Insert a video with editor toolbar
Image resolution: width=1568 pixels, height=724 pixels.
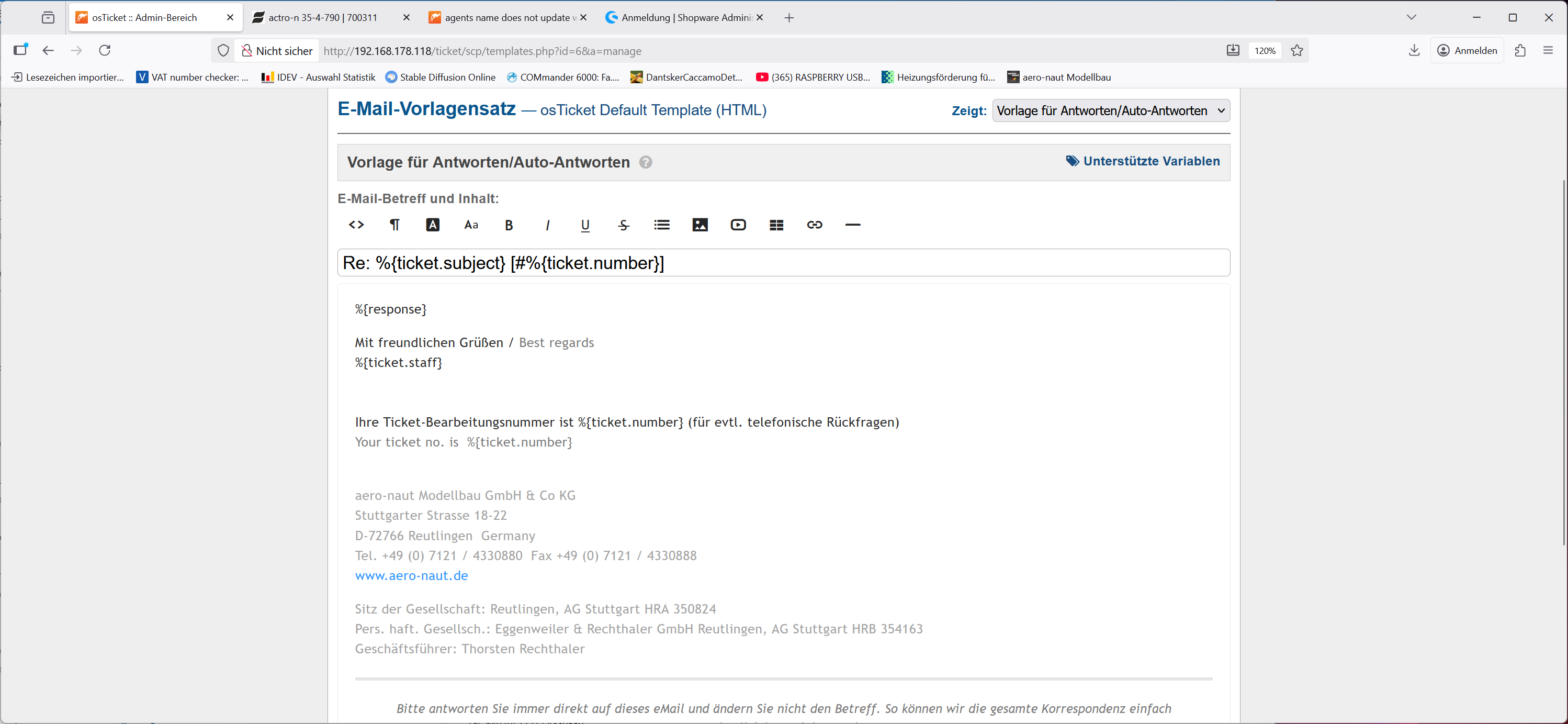pyautogui.click(x=738, y=225)
